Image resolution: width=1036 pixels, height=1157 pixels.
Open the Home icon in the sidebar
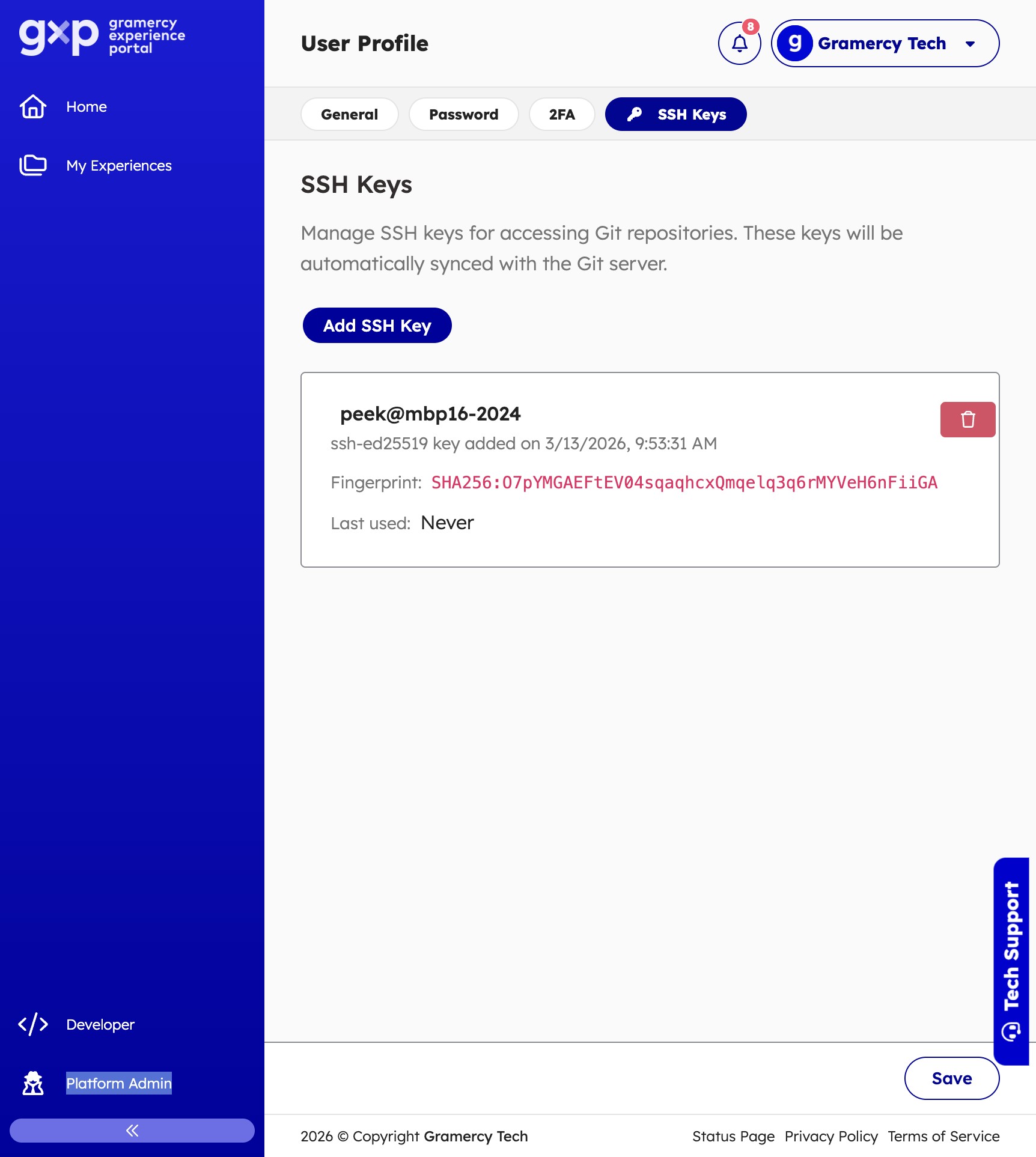pos(33,106)
